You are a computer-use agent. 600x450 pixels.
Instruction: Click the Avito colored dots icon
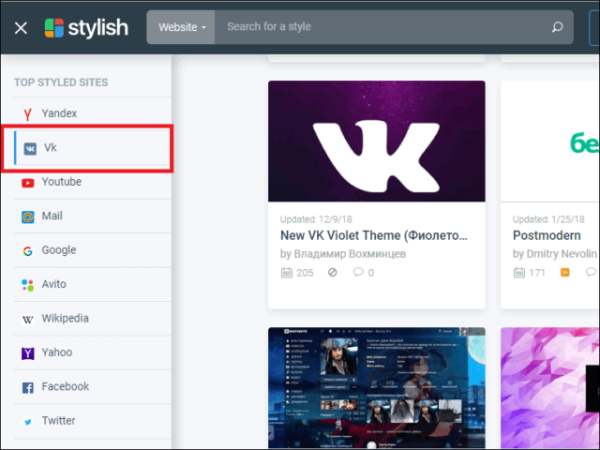28,285
